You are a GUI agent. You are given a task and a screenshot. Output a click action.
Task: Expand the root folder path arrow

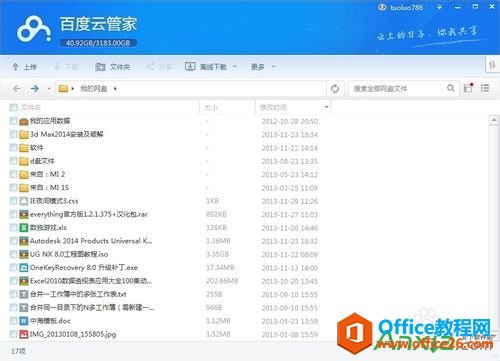point(72,89)
